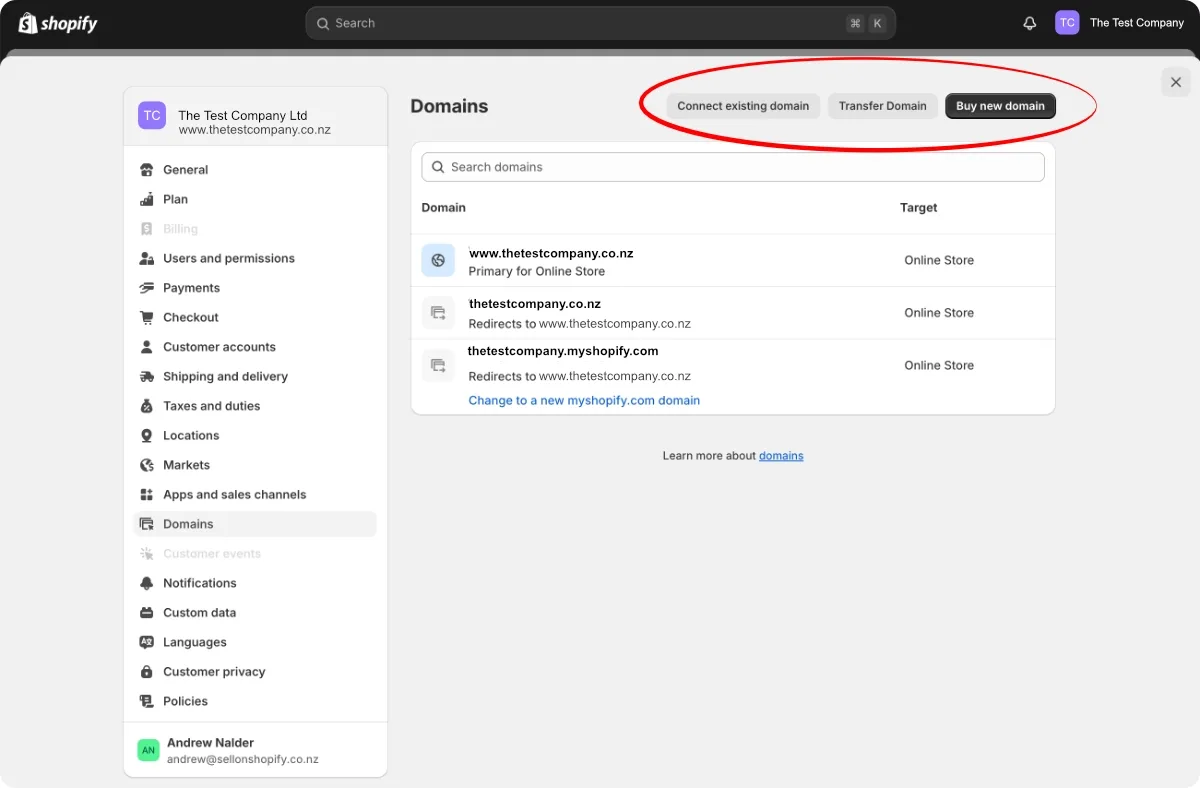The height and width of the screenshot is (788, 1200).
Task: Select Locations in the sidebar
Action: (191, 436)
